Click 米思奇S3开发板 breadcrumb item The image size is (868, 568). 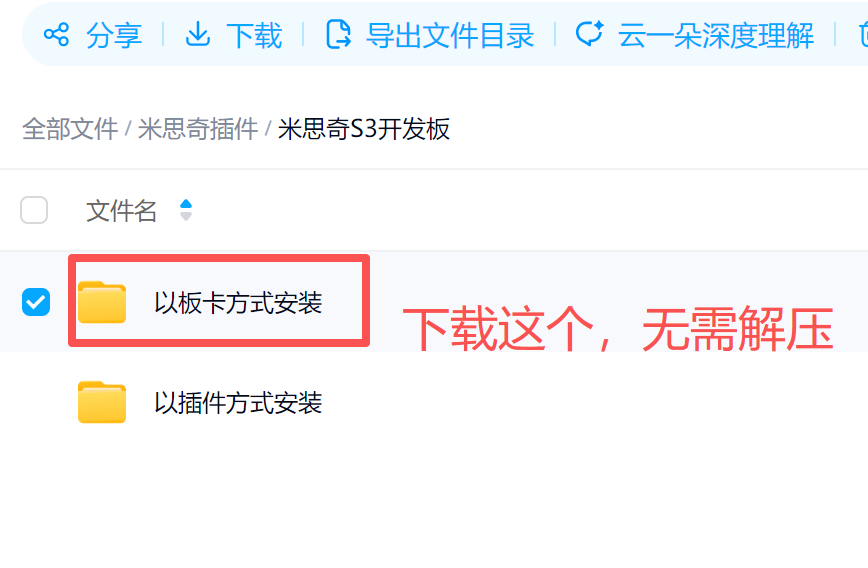pyautogui.click(x=364, y=129)
